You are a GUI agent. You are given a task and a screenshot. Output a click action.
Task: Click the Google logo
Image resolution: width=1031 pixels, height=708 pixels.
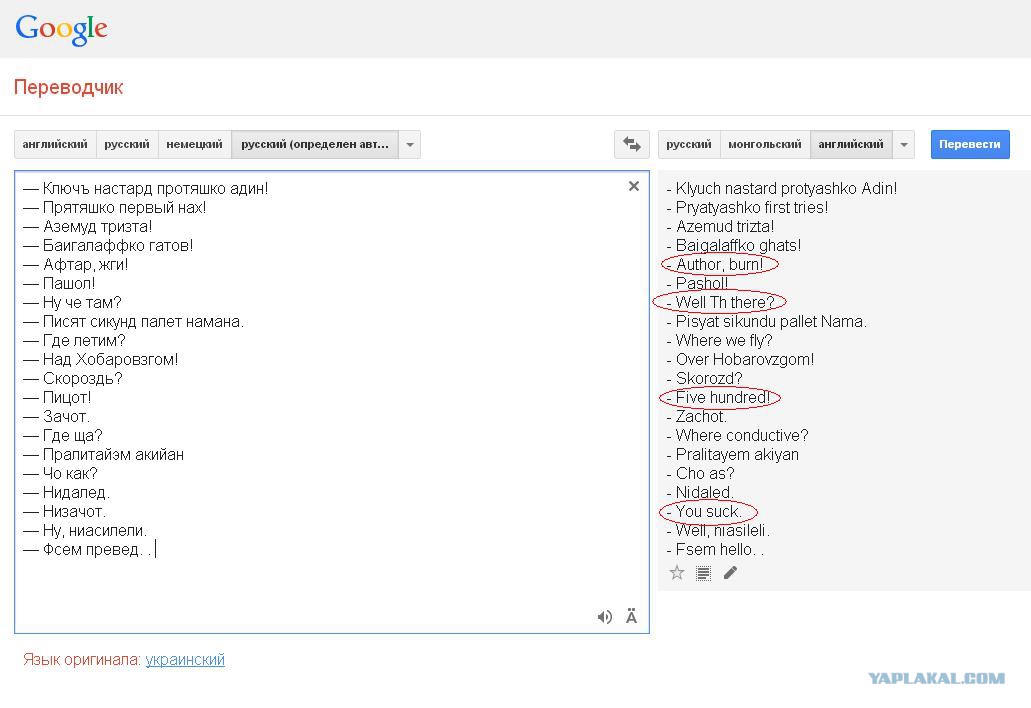point(61,30)
